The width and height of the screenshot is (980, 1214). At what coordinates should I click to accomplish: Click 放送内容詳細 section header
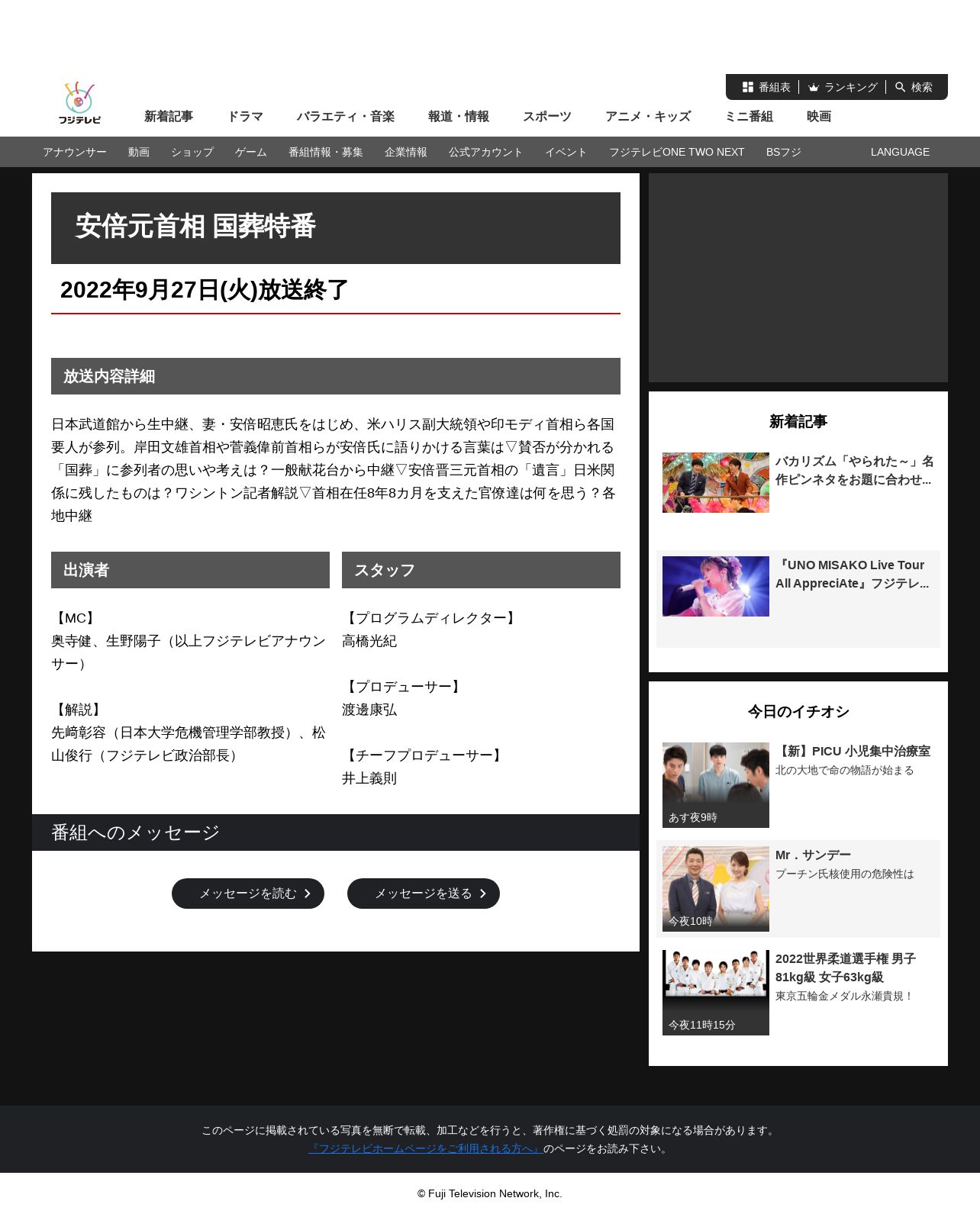pos(336,376)
